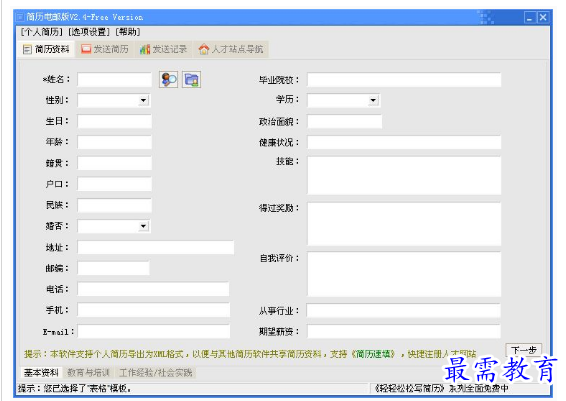
Task: Select the 基本资料 bottom tab
Action: coord(41,372)
